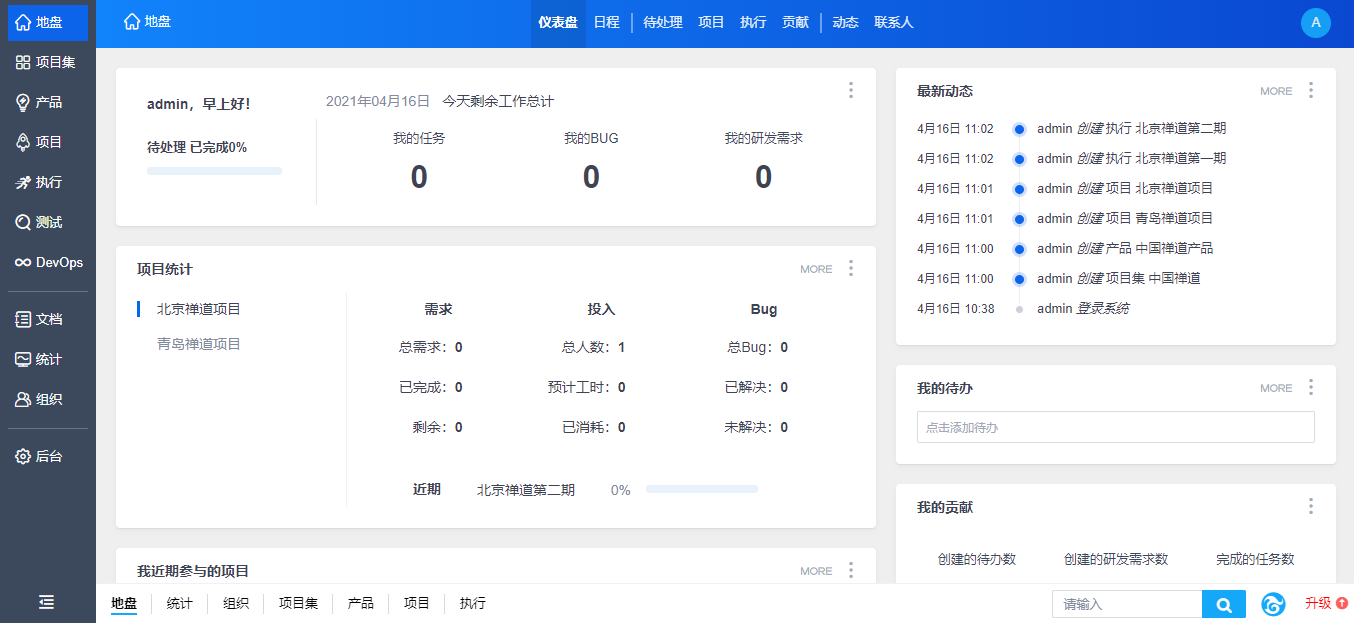Click the 升级 upgrade link
This screenshot has height=623, width=1354.
pos(1325,603)
